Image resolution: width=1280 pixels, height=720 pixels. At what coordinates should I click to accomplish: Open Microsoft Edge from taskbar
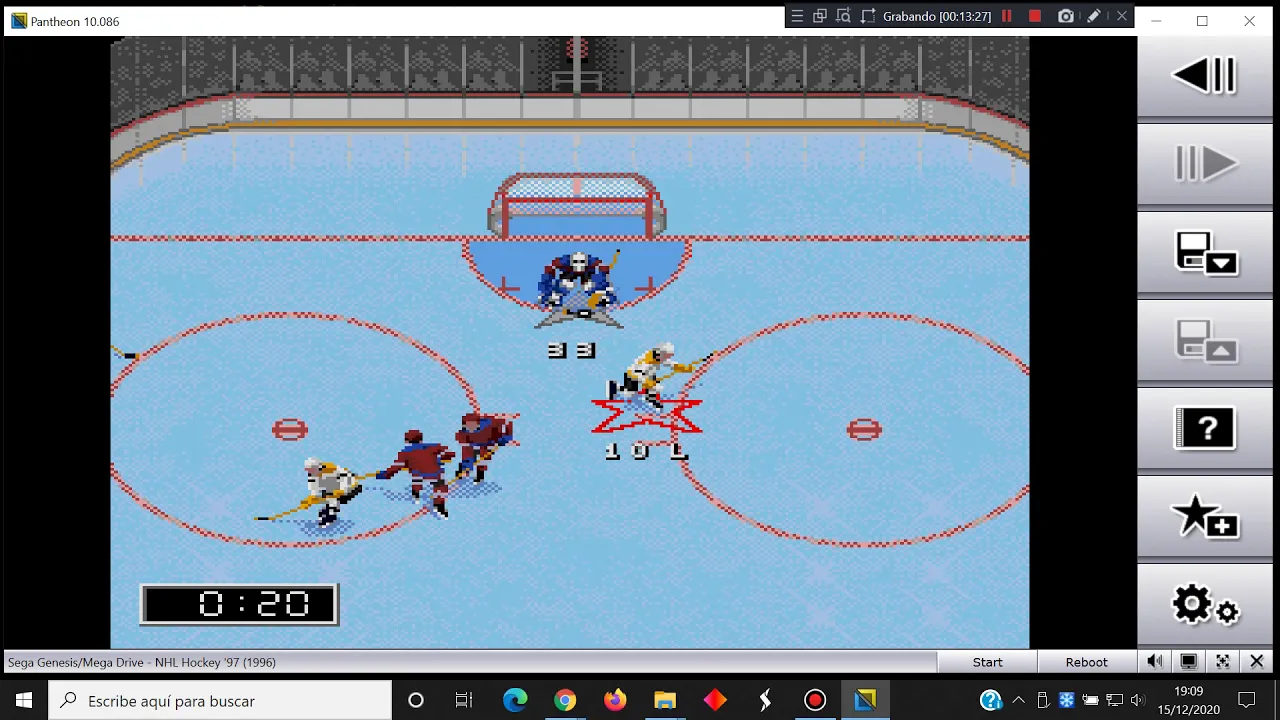coord(515,700)
